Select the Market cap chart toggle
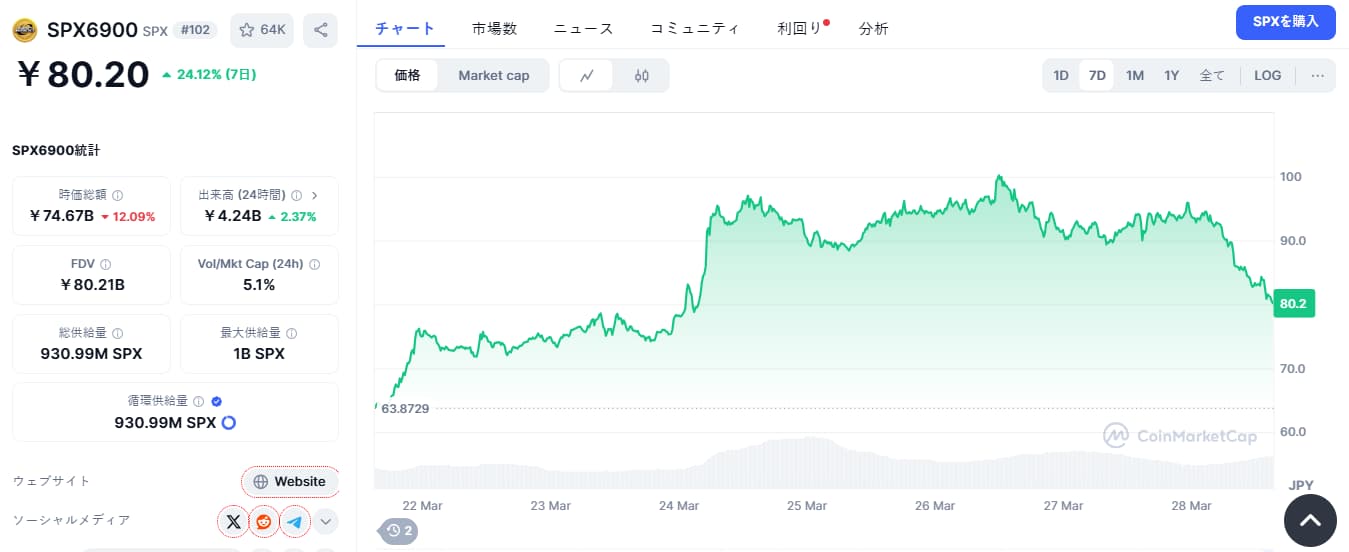The image size is (1349, 552). pyautogui.click(x=493, y=76)
